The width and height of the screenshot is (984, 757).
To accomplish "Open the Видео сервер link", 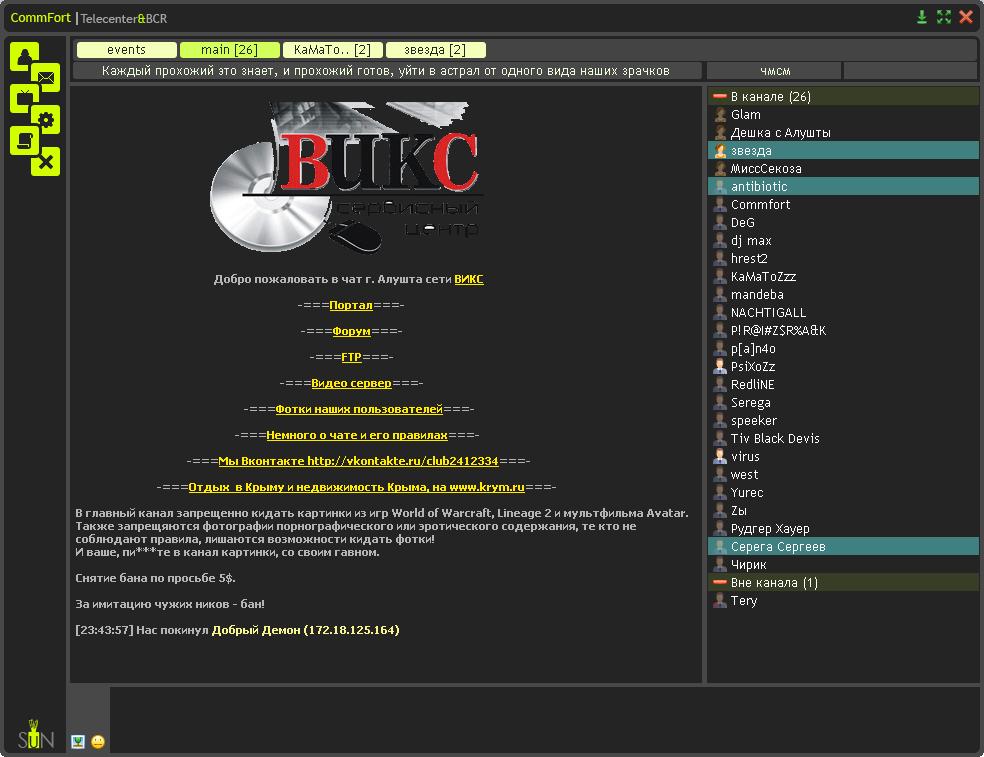I will [351, 383].
